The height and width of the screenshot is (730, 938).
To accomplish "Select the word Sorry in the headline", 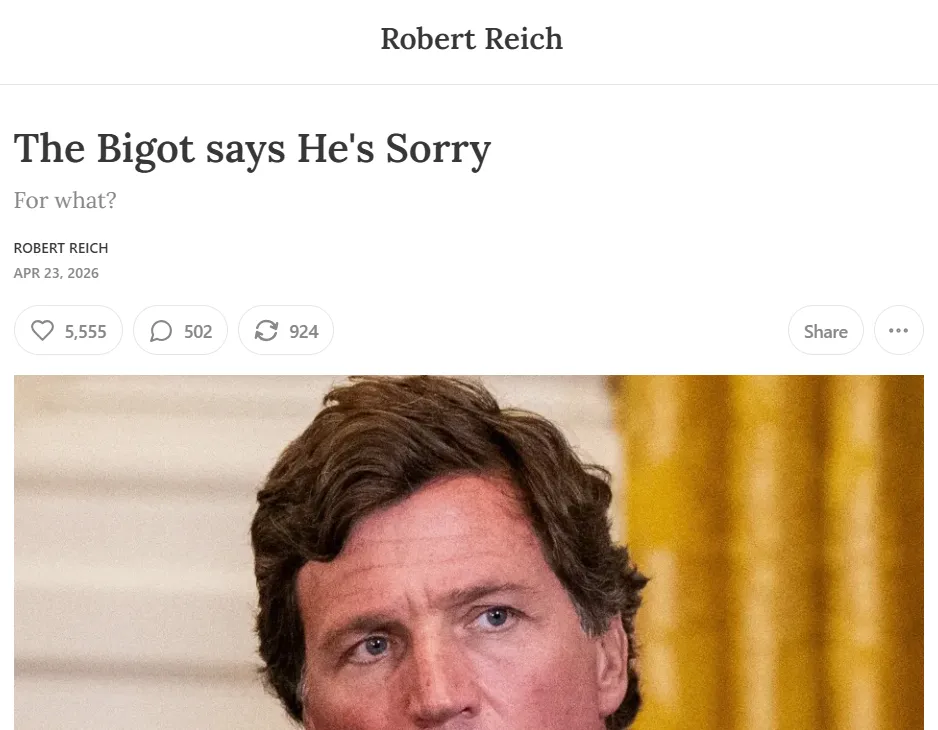I will click(438, 150).
